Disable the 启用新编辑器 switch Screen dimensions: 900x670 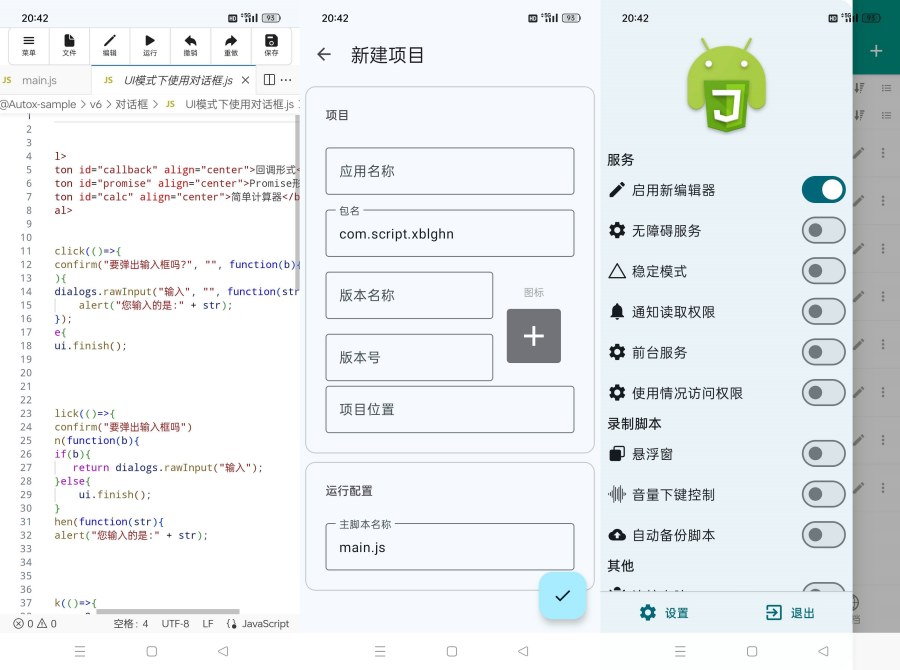pyautogui.click(x=823, y=190)
